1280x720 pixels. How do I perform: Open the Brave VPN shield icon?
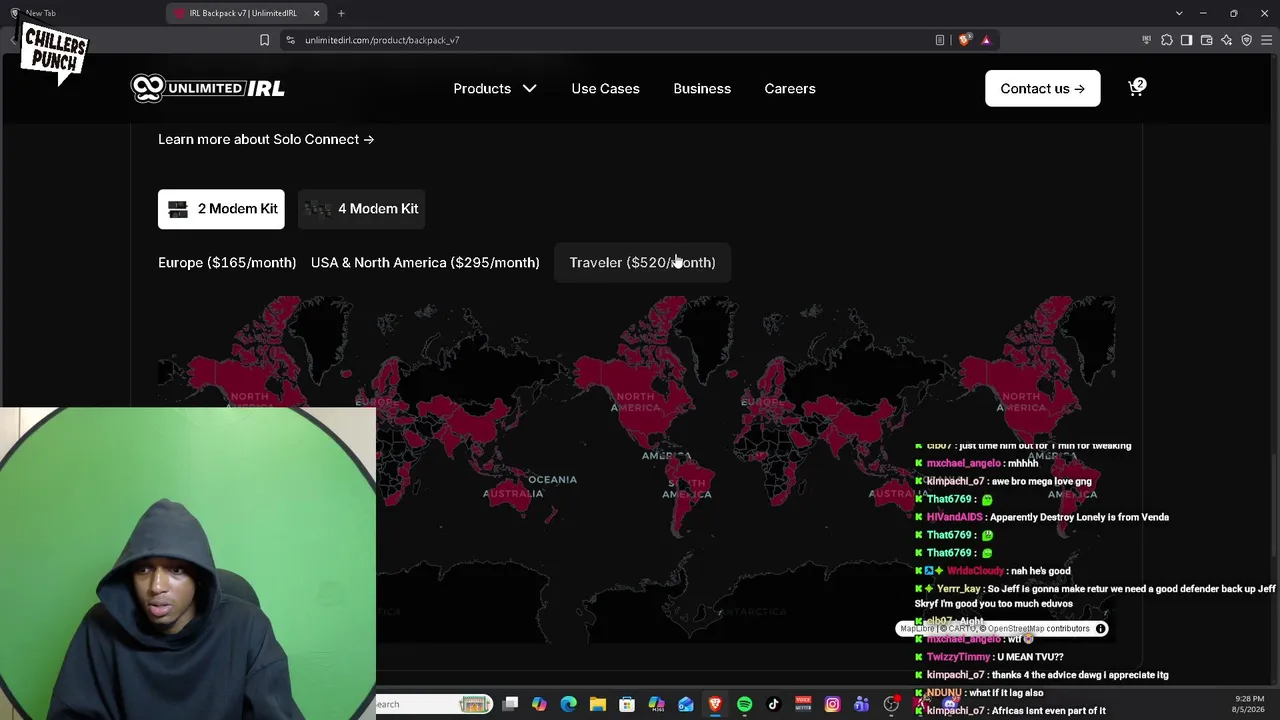[x=1246, y=40]
